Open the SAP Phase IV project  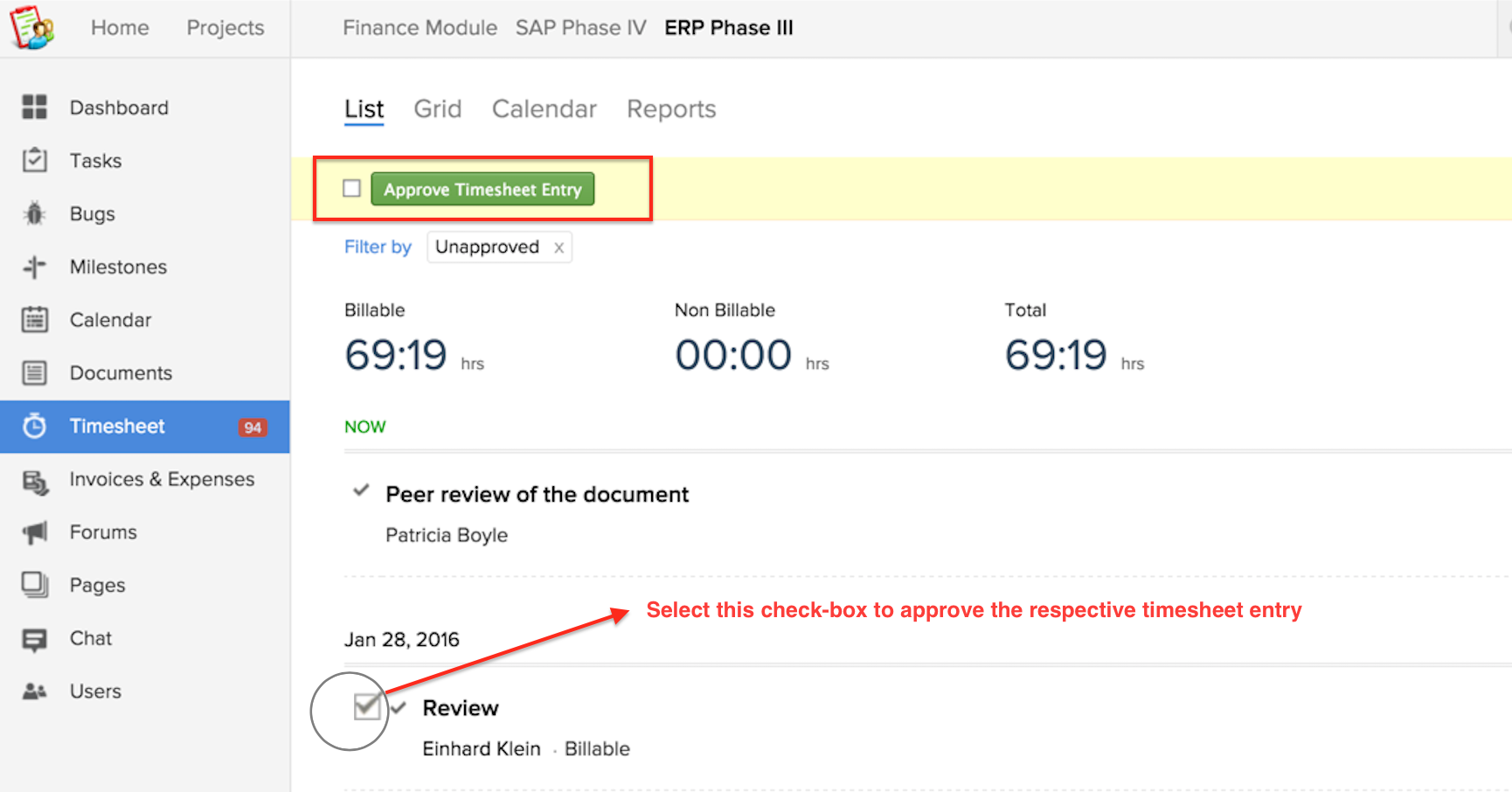[x=580, y=28]
